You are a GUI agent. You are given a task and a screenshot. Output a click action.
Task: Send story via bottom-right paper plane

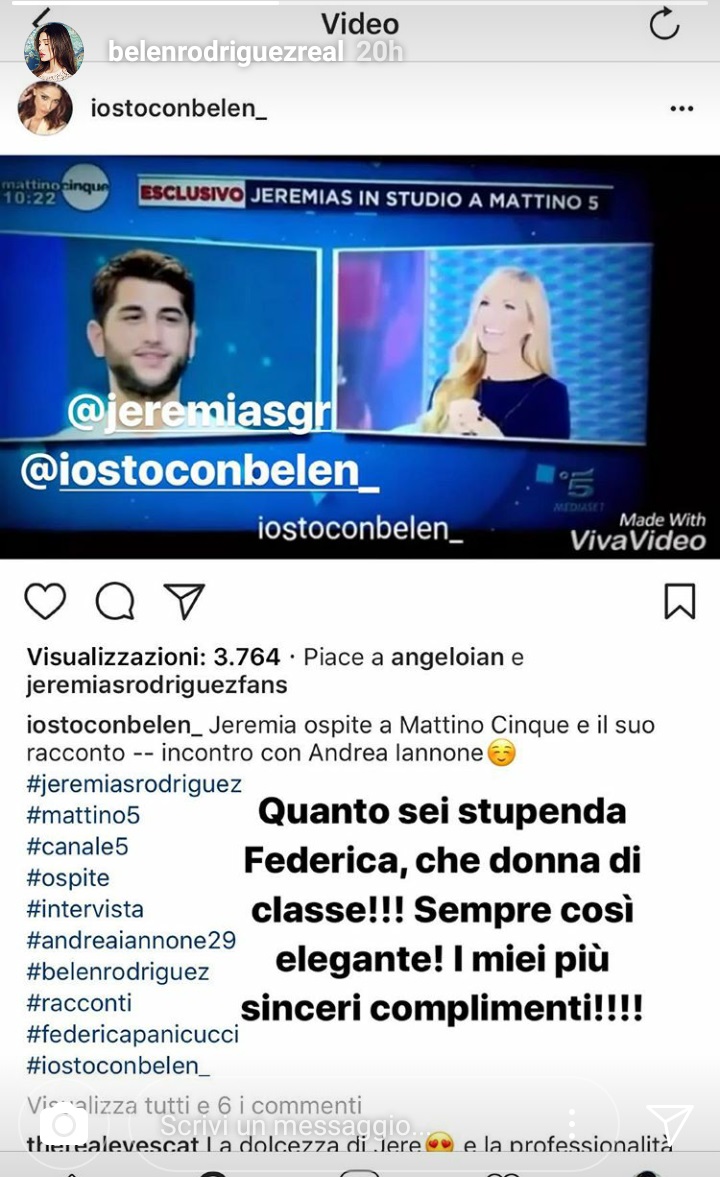[669, 1124]
